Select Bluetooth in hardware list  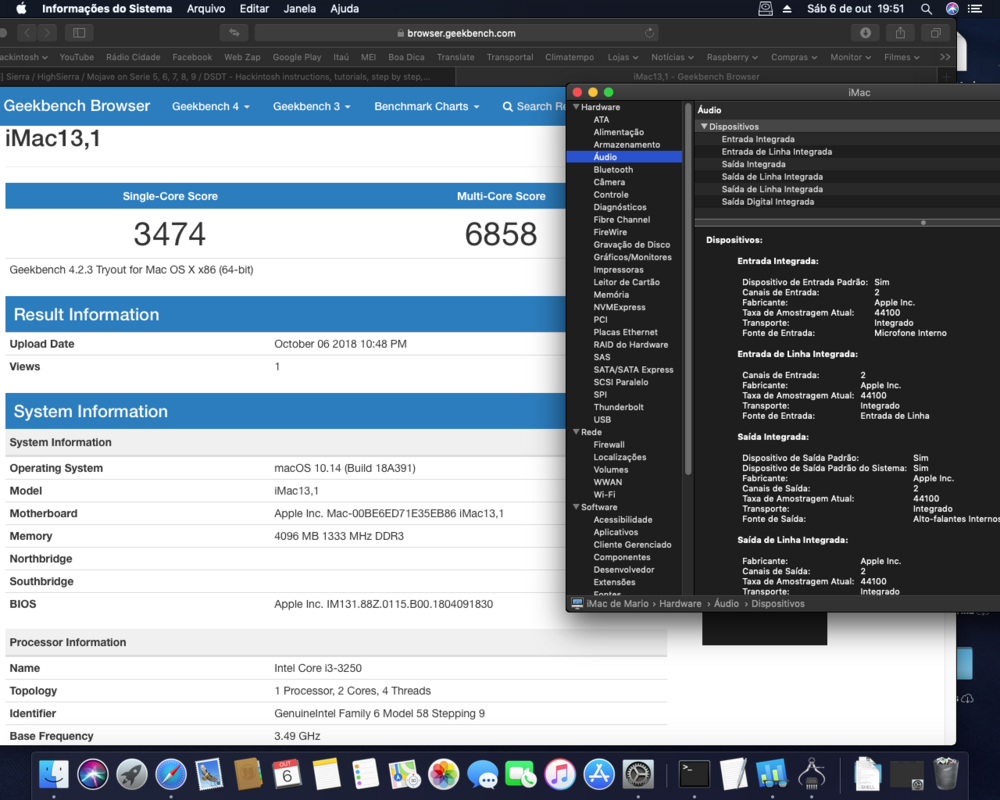(x=613, y=170)
